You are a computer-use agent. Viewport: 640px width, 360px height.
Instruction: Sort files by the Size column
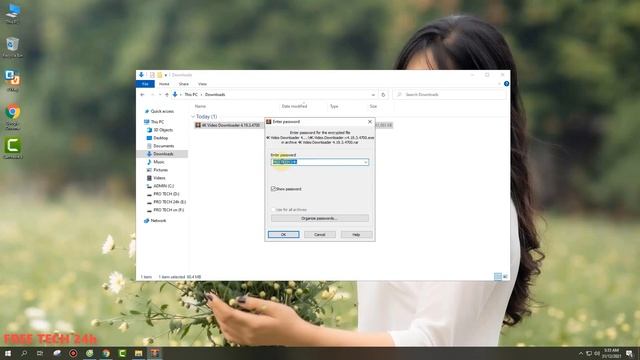pyautogui.click(x=373, y=106)
